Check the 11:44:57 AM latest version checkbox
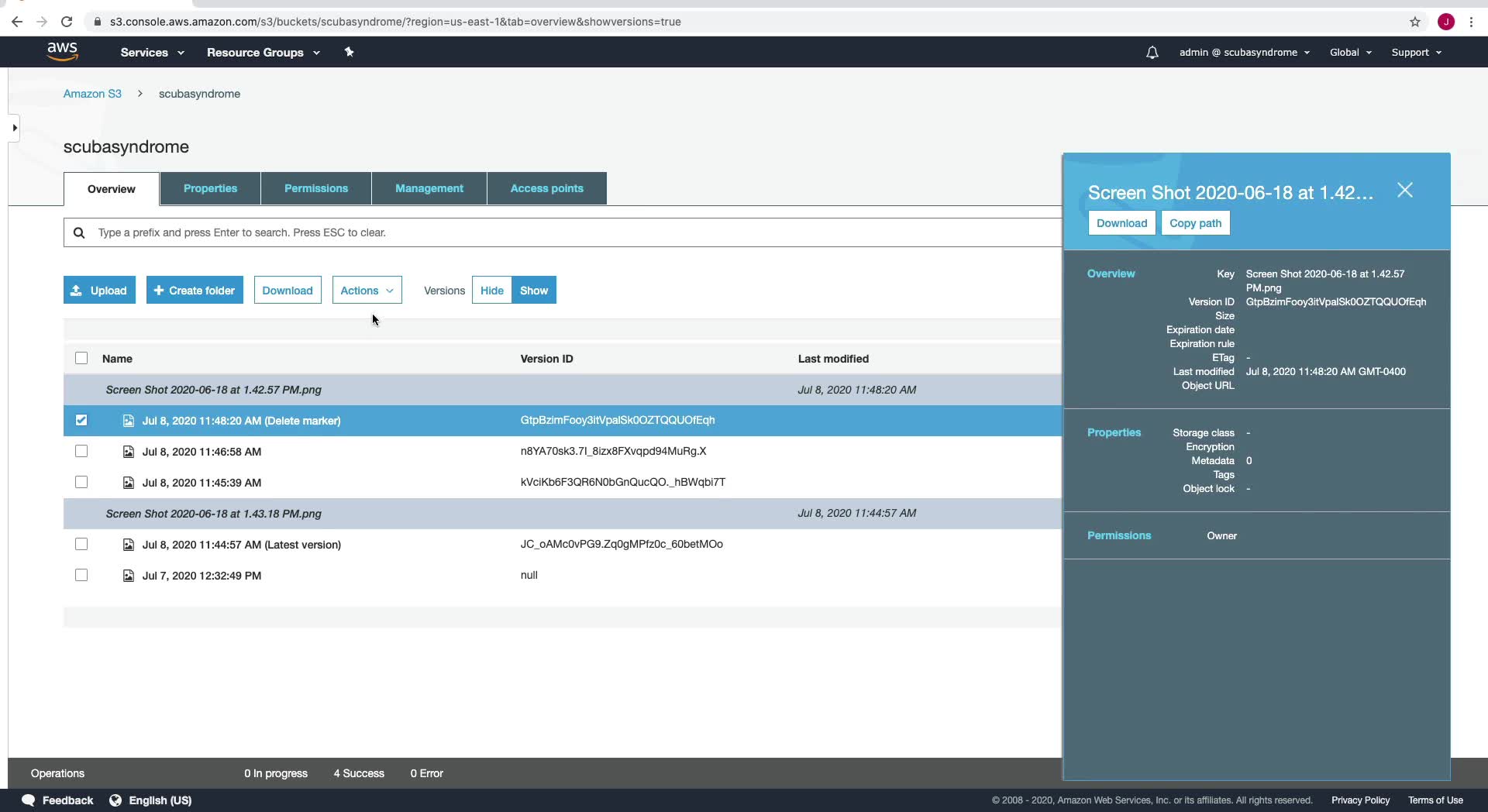Image resolution: width=1488 pixels, height=812 pixels. click(x=81, y=544)
